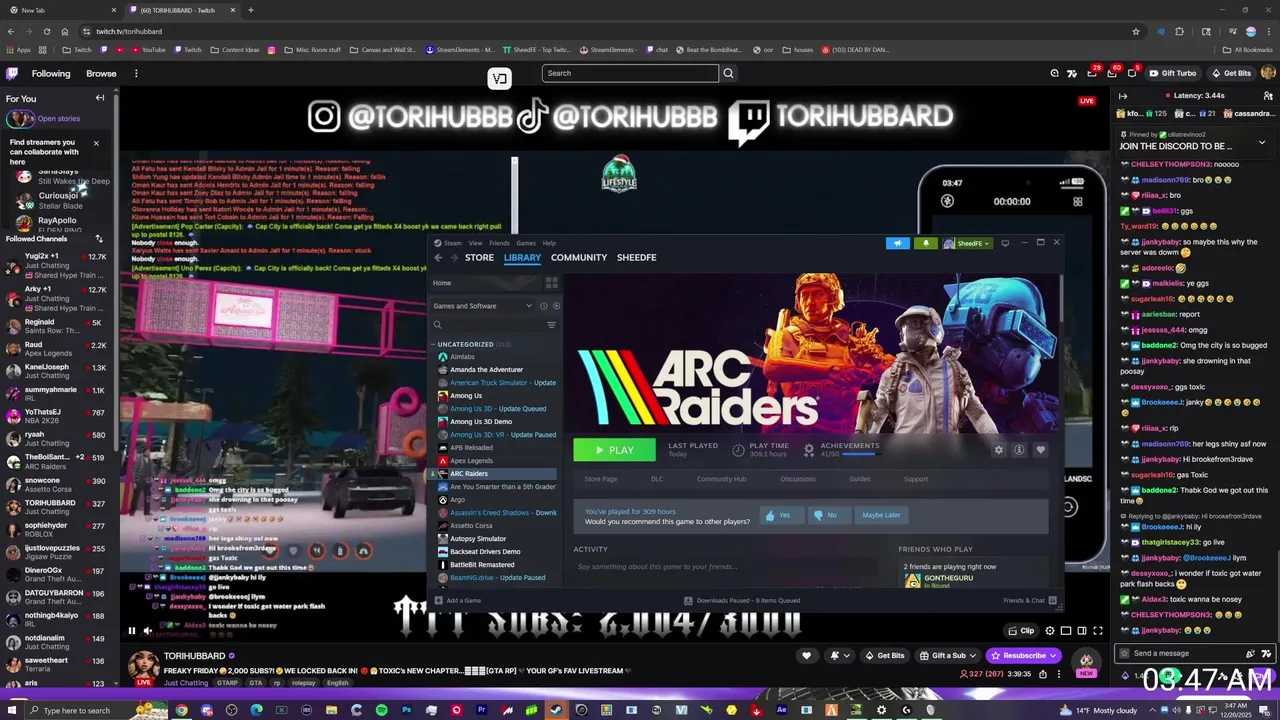Open the Steam View menu
This screenshot has width=1280, height=720.
coord(476,243)
